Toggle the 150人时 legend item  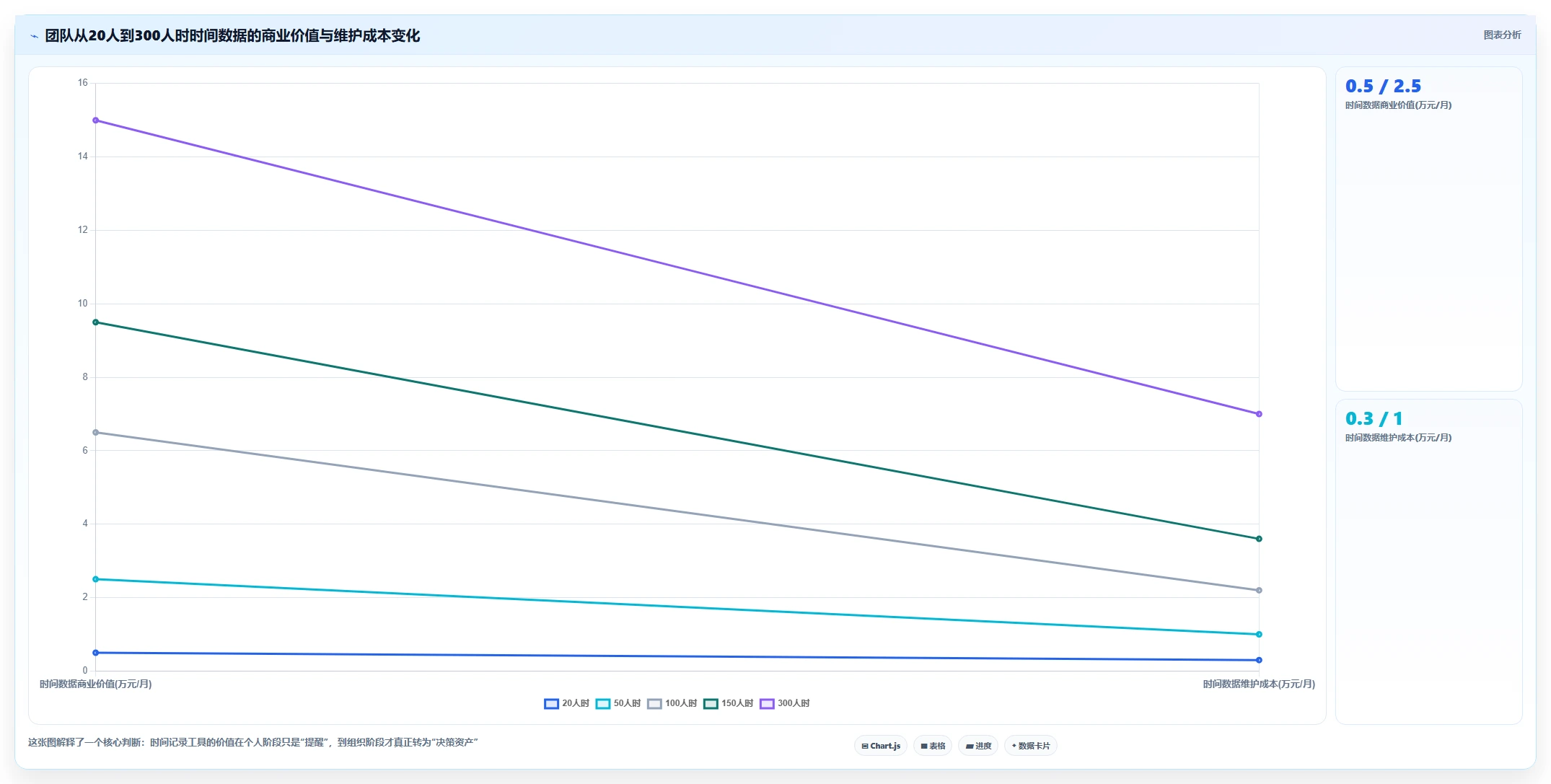(x=729, y=703)
